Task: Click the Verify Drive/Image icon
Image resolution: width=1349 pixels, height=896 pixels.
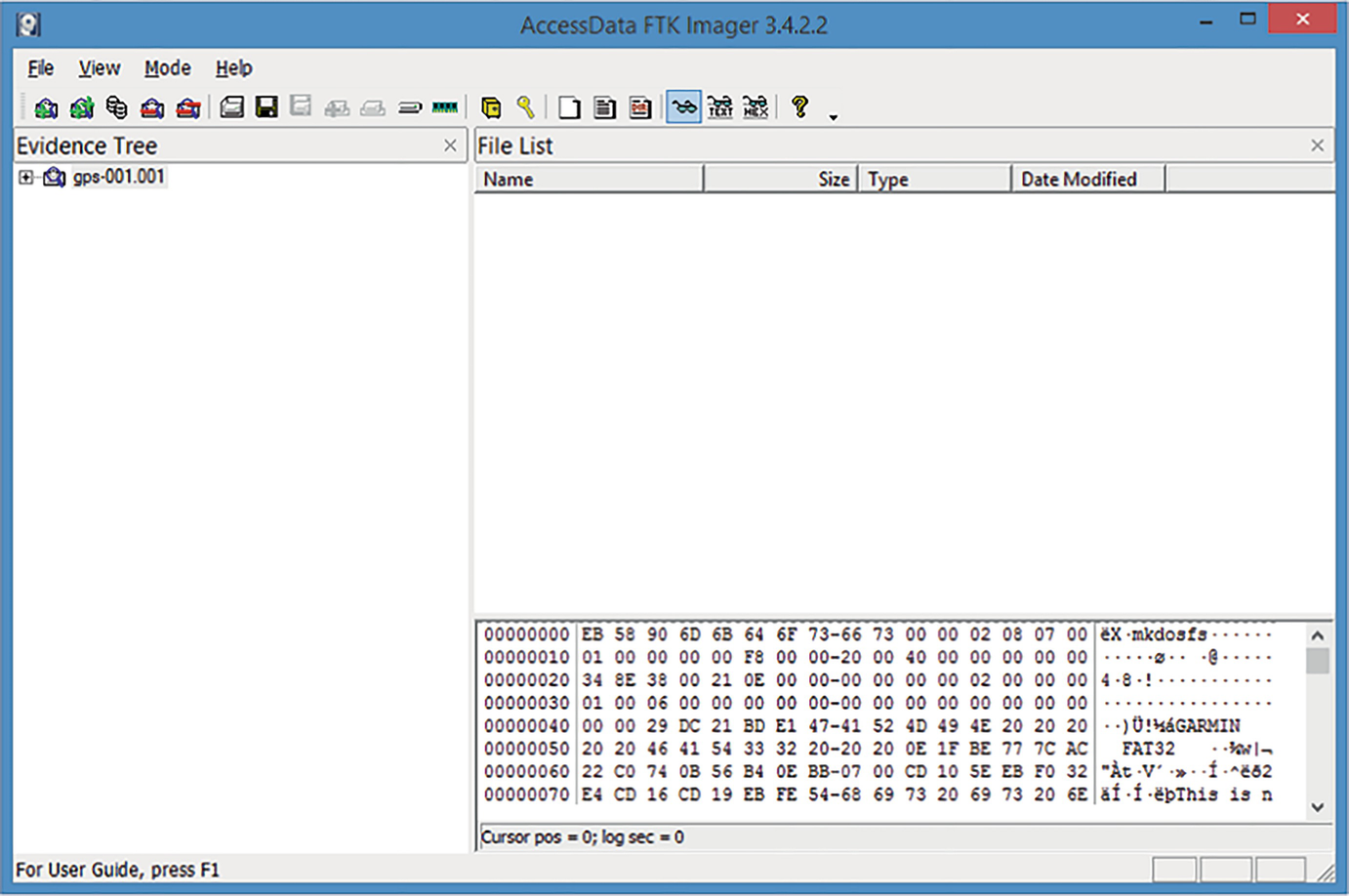Action: tap(410, 108)
